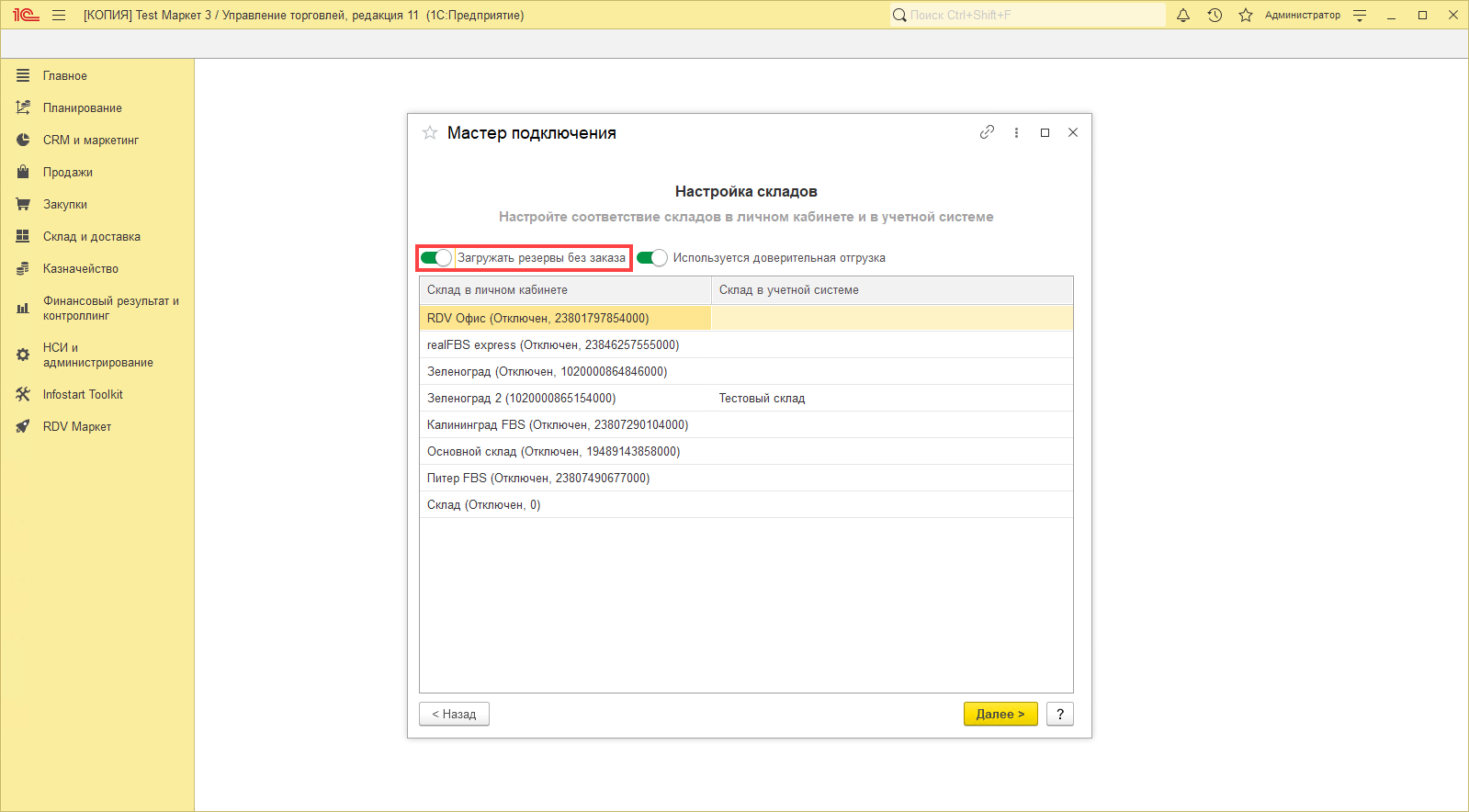Select Зеленоград 2 warehouse row

pyautogui.click(x=521, y=399)
